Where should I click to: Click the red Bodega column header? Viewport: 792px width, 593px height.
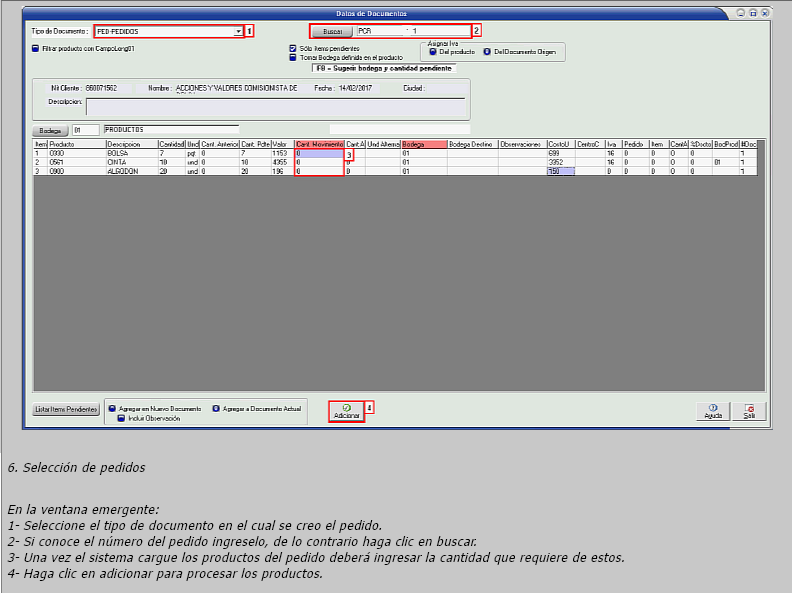[423, 144]
